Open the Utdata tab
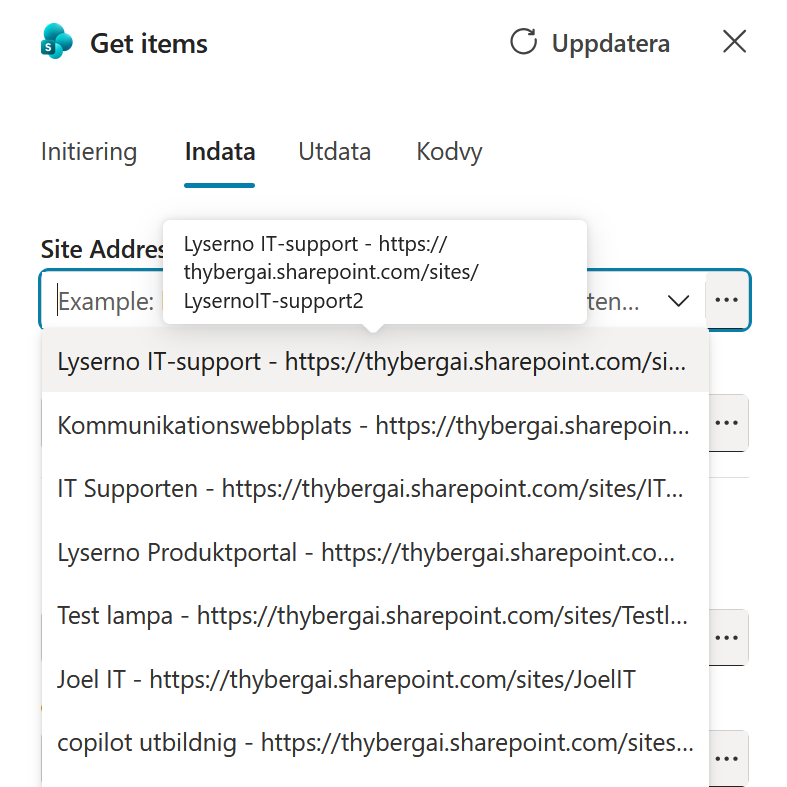The height and width of the screenshot is (787, 787). [334, 152]
